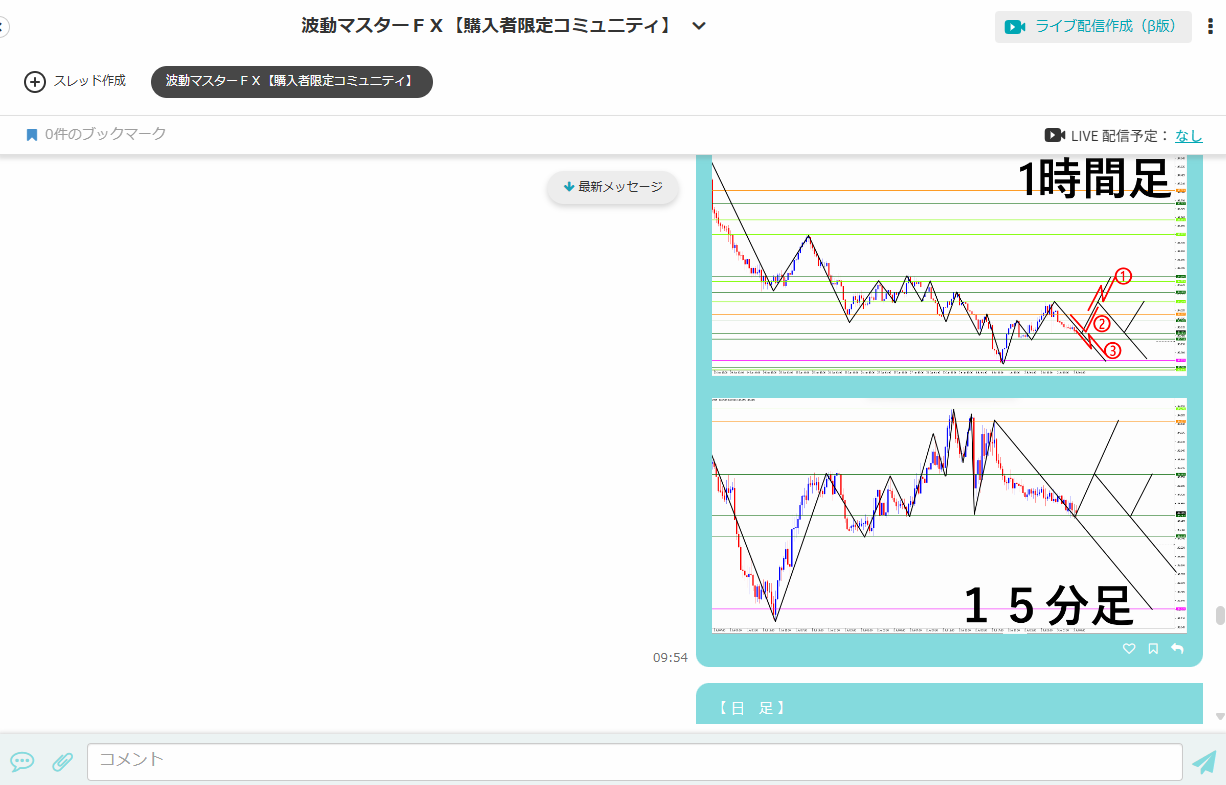Click the ライブ配信作成 (β版) button

1093,27
